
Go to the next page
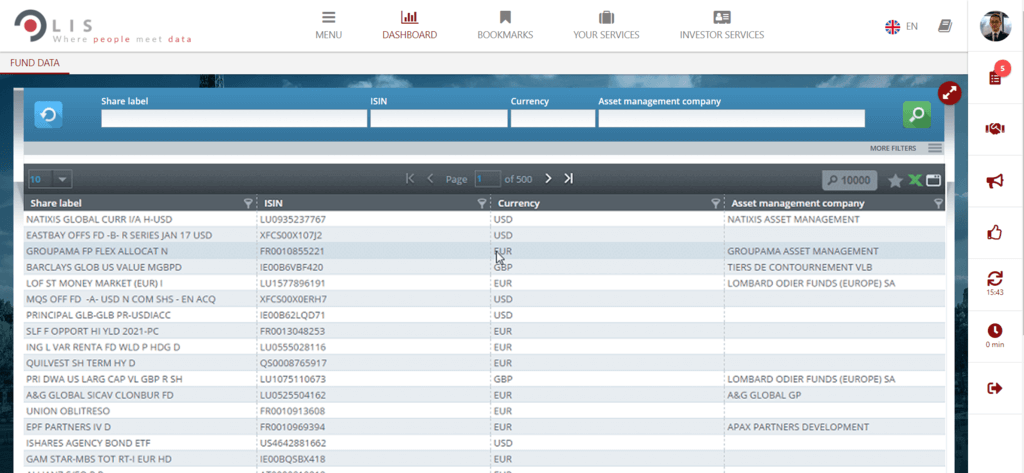pyautogui.click(x=549, y=178)
